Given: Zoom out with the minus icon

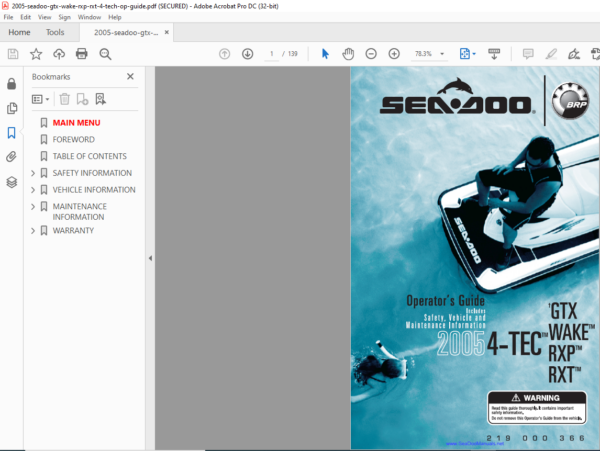Looking at the screenshot, I should 371,54.
